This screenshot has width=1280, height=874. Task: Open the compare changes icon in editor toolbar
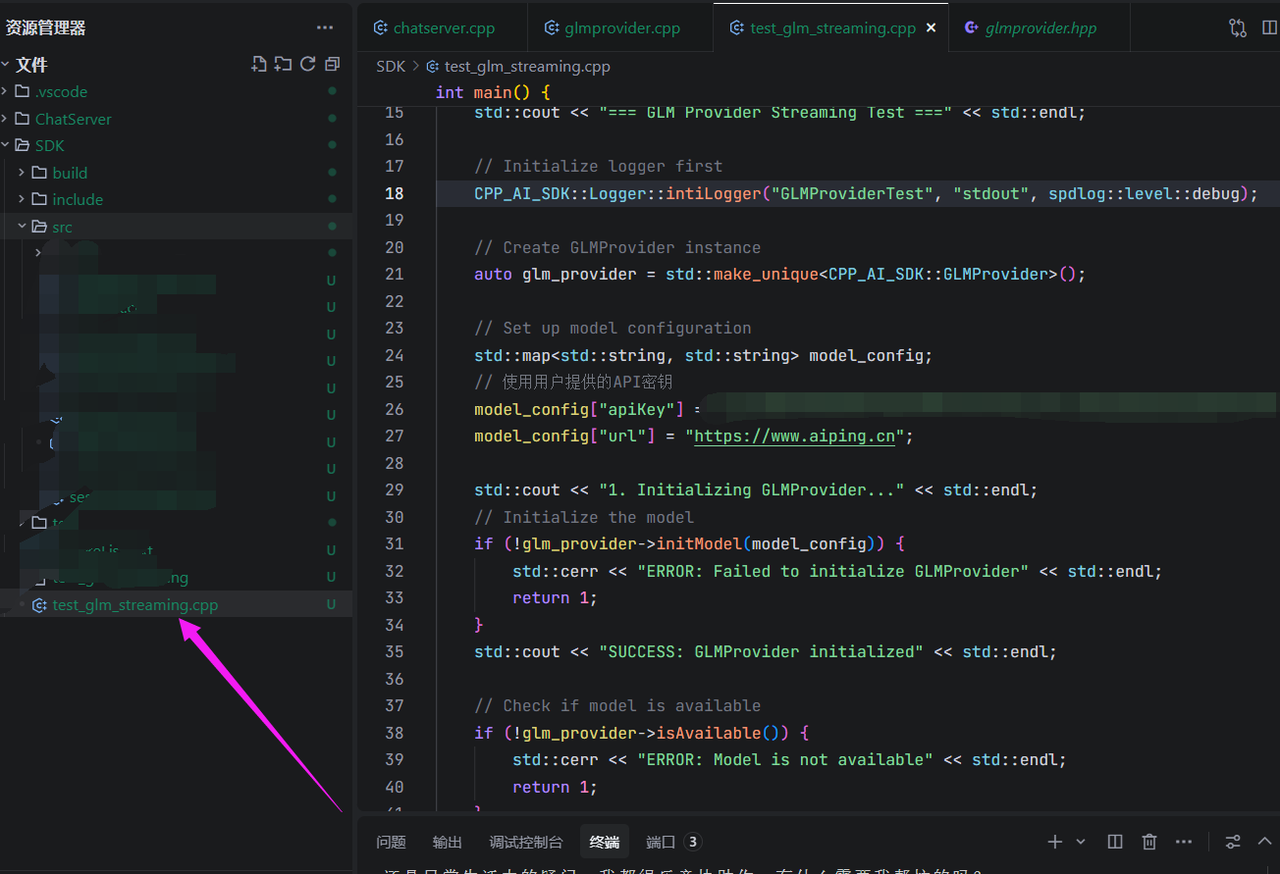click(x=1238, y=28)
